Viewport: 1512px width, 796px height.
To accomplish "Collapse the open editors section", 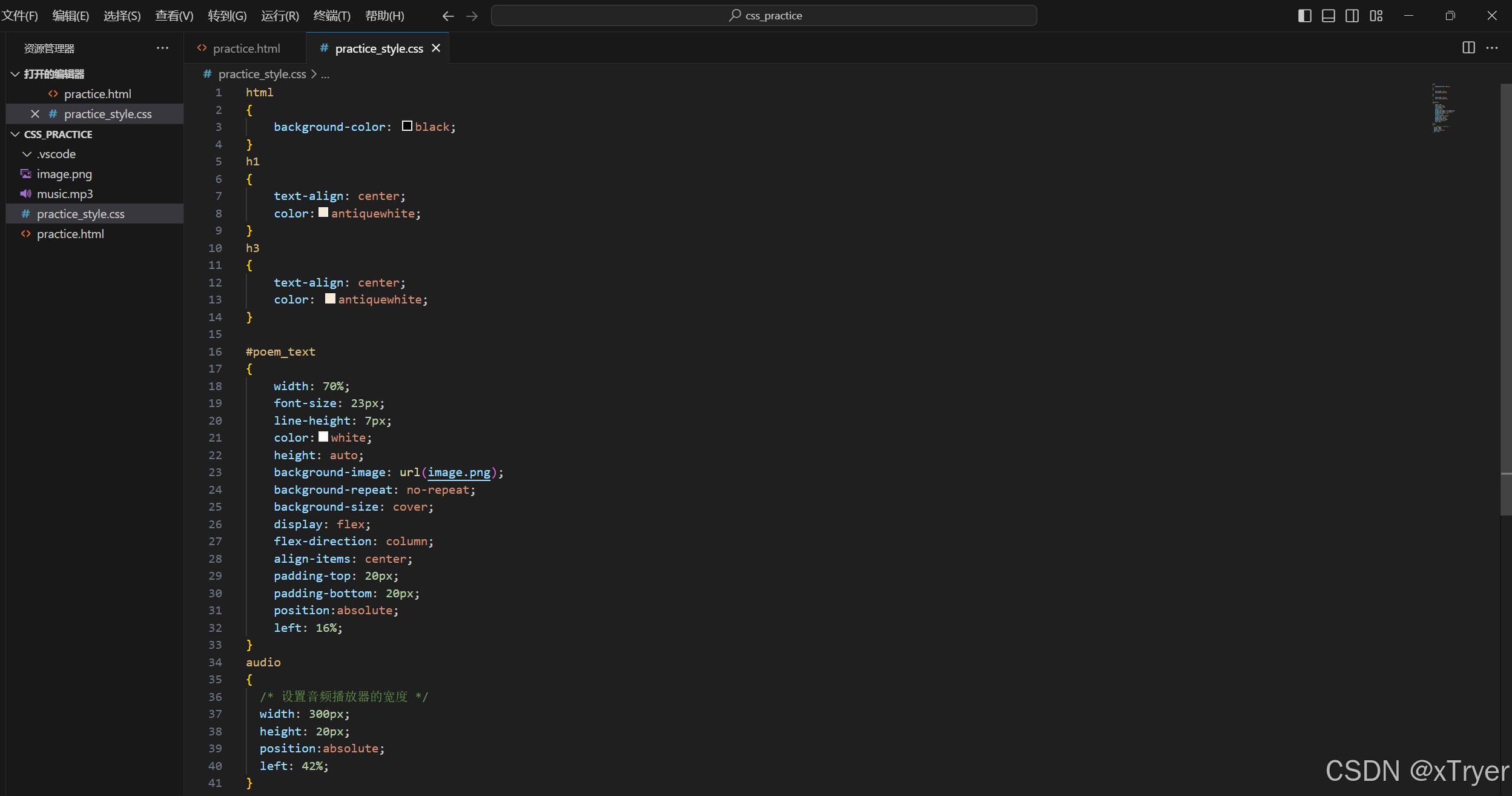I will coord(15,74).
